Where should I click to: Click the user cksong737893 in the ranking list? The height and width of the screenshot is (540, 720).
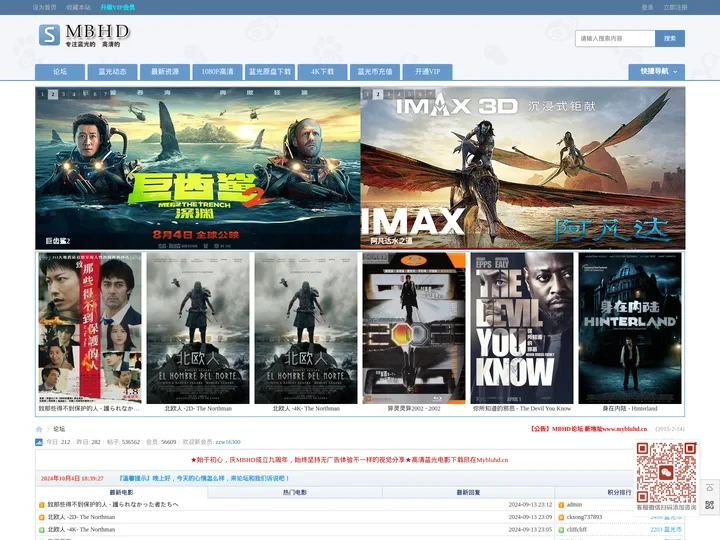[584, 517]
